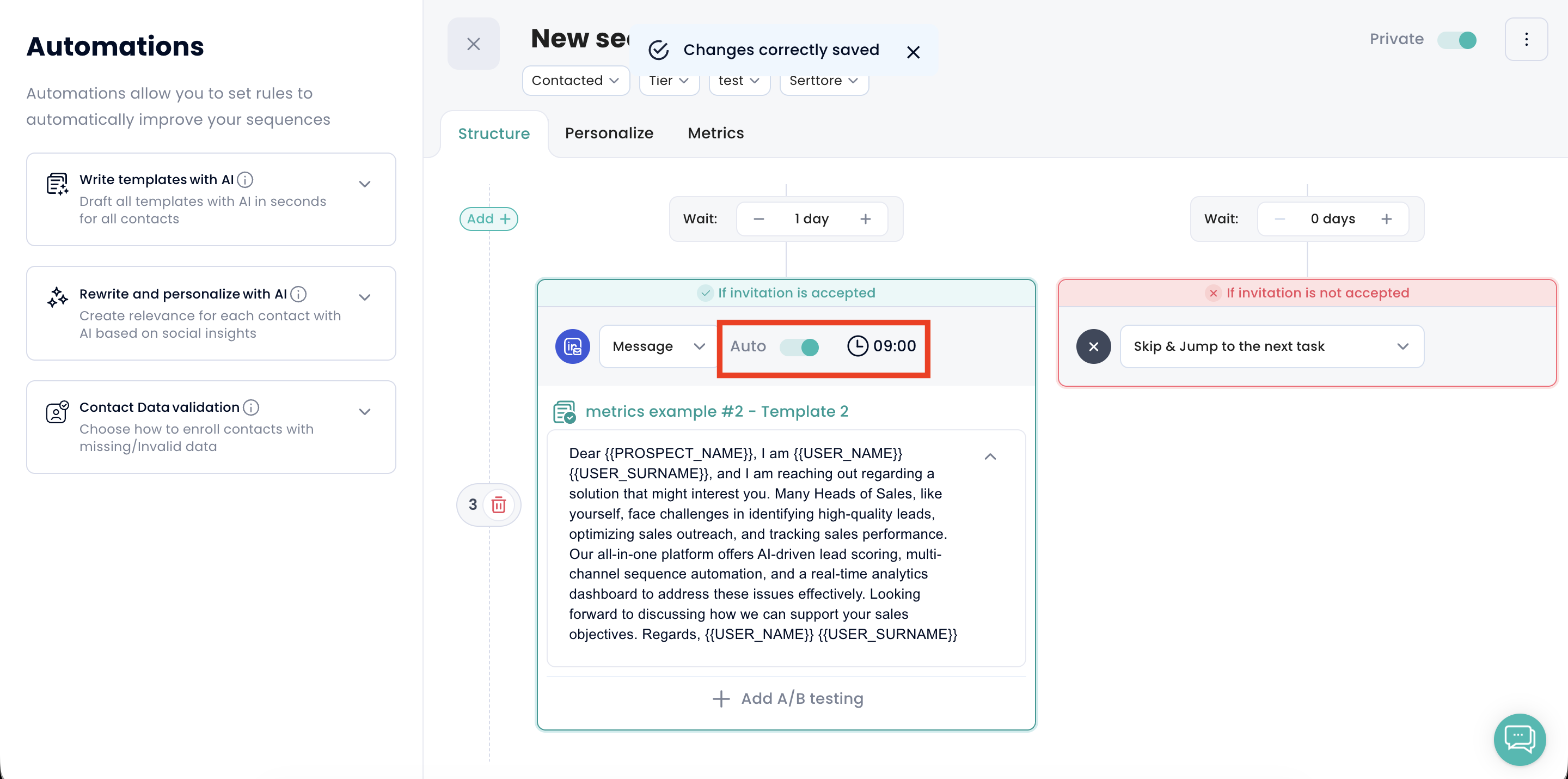This screenshot has height=779, width=1568.
Task: Increase the 1 day wait with plus
Action: [x=865, y=218]
